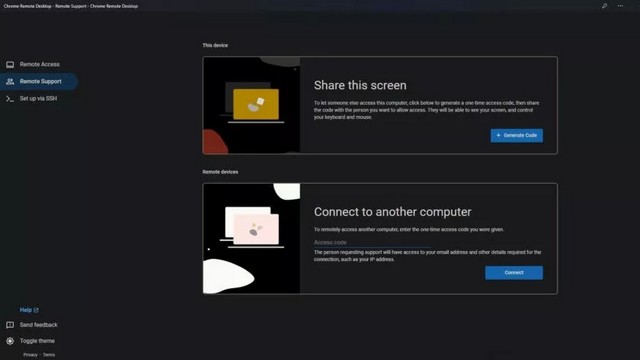Click the Send feedback icon
Image resolution: width=640 pixels, height=360 pixels.
(10, 325)
